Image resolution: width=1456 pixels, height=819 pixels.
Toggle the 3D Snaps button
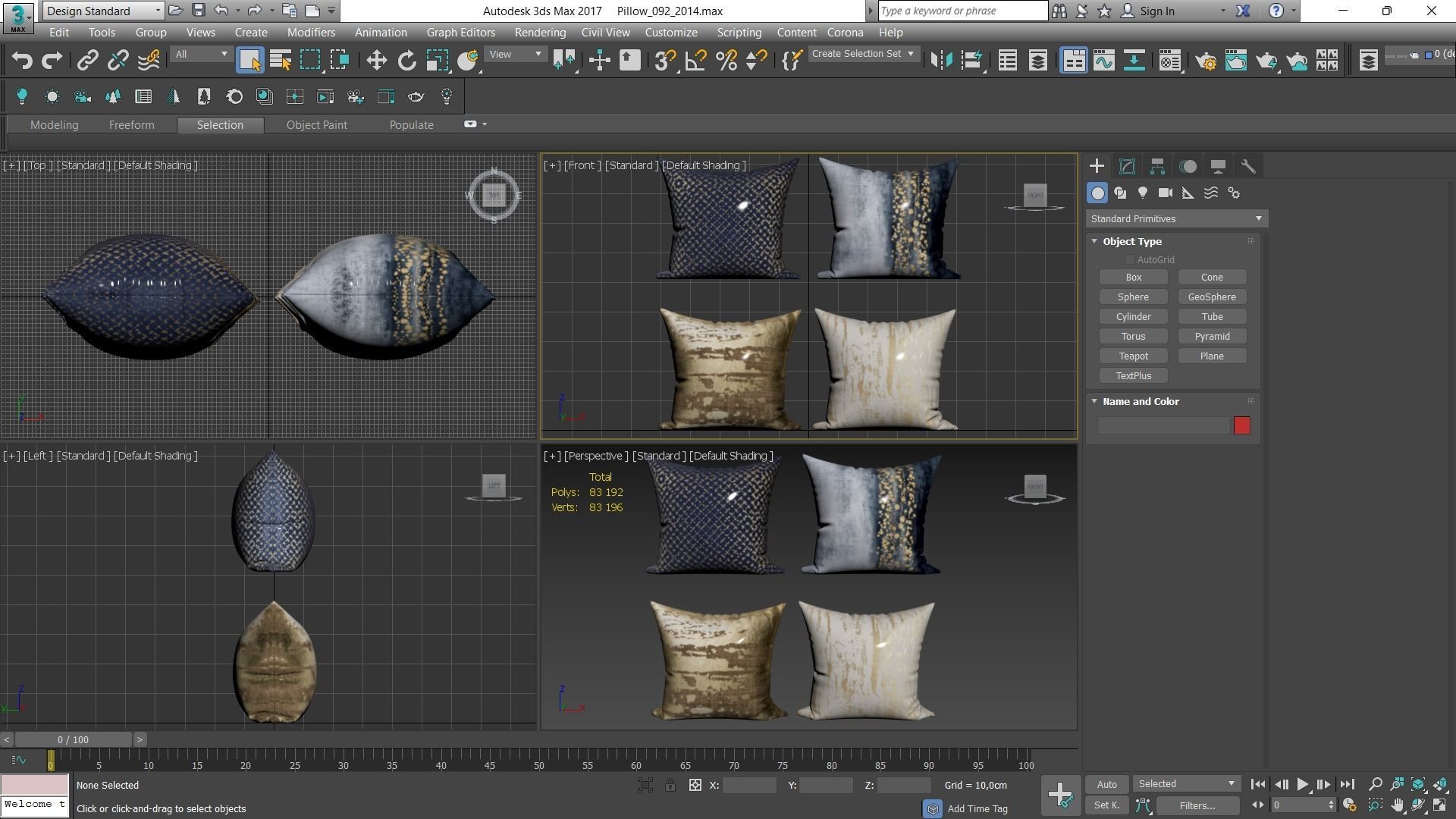[665, 60]
